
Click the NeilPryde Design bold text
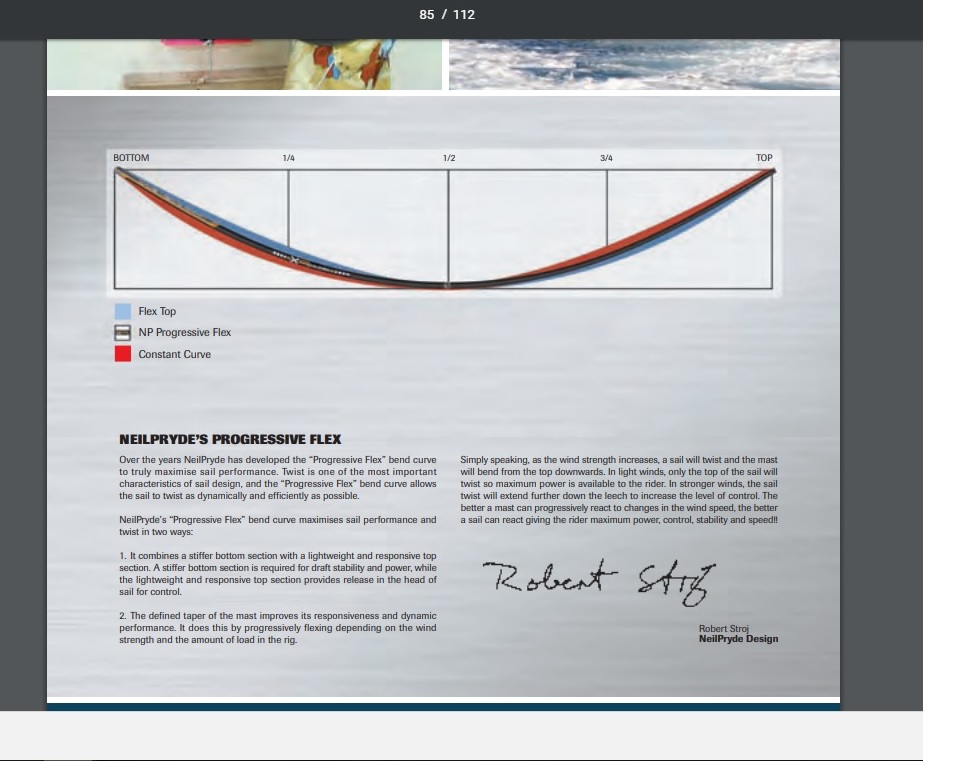[738, 639]
